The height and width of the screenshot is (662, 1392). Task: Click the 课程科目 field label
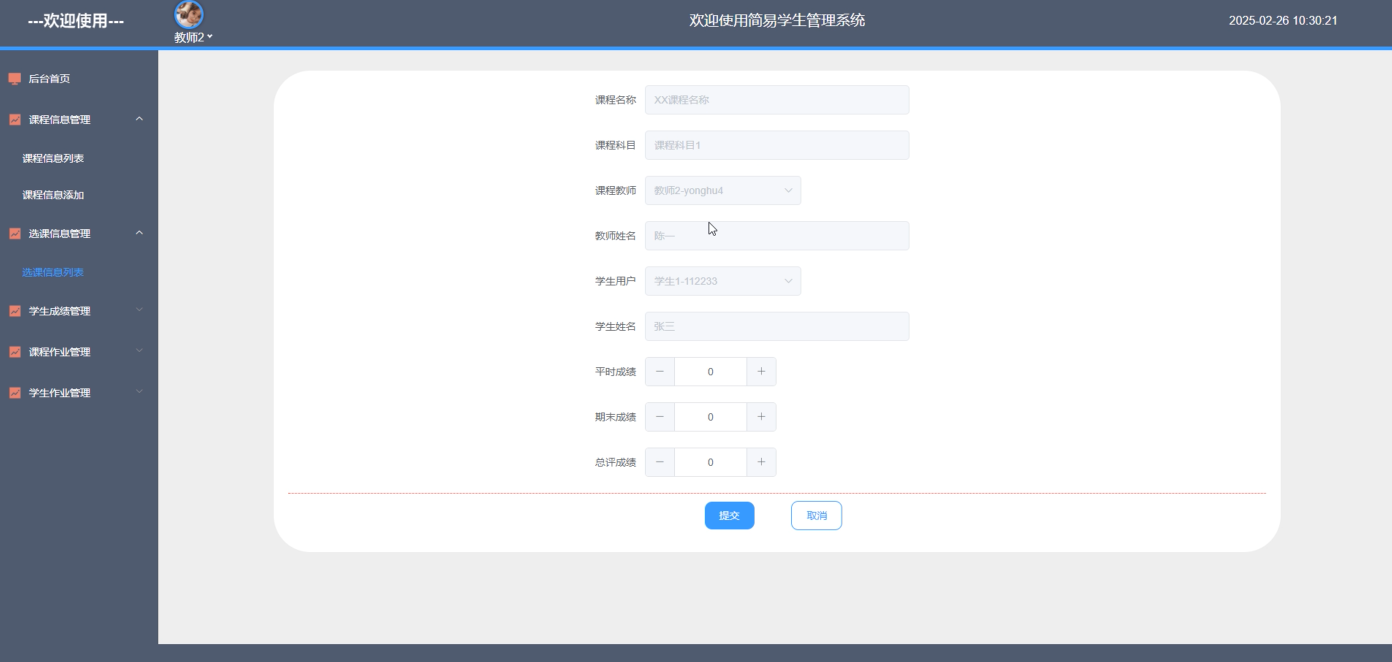[x=615, y=145]
